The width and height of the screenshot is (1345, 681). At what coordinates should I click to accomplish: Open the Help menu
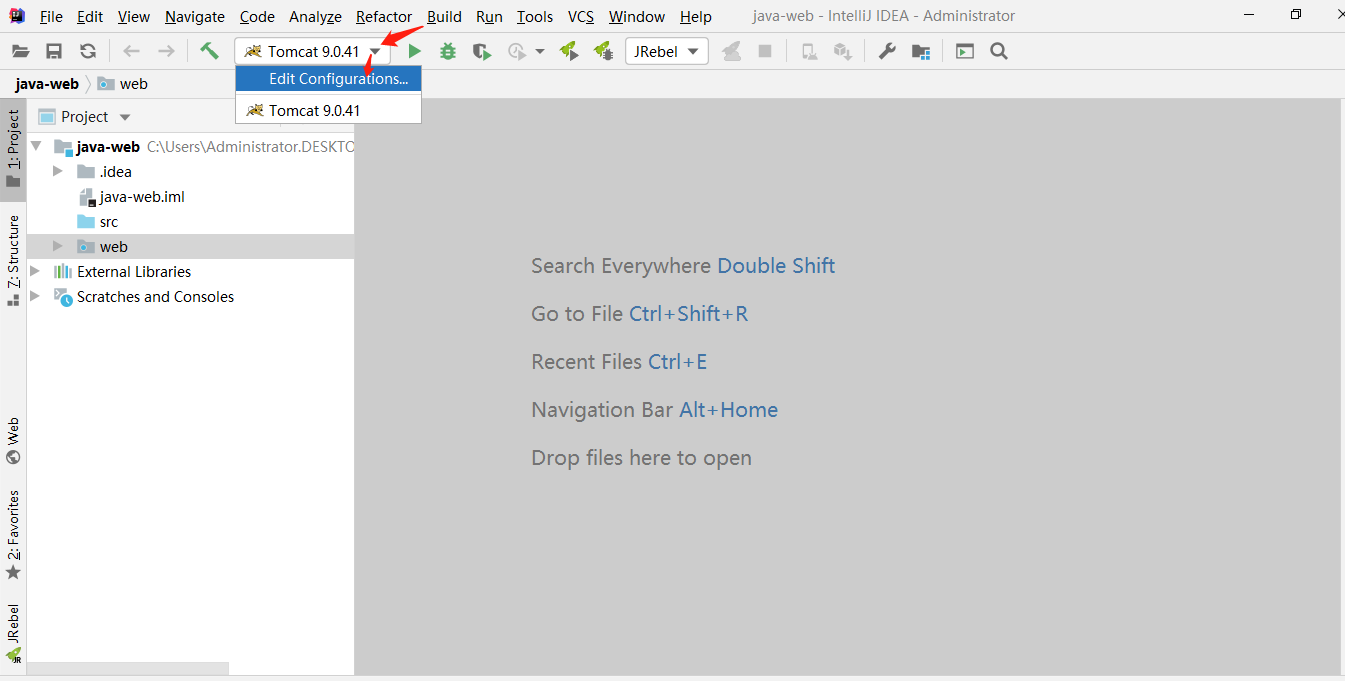tap(695, 16)
